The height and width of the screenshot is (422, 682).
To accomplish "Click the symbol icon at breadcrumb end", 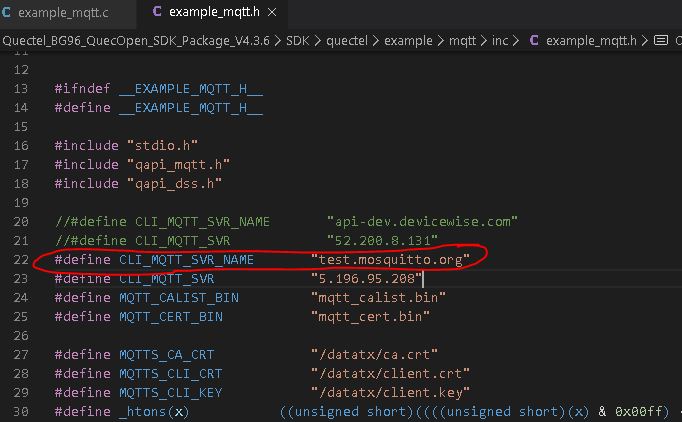I will [x=660, y=41].
